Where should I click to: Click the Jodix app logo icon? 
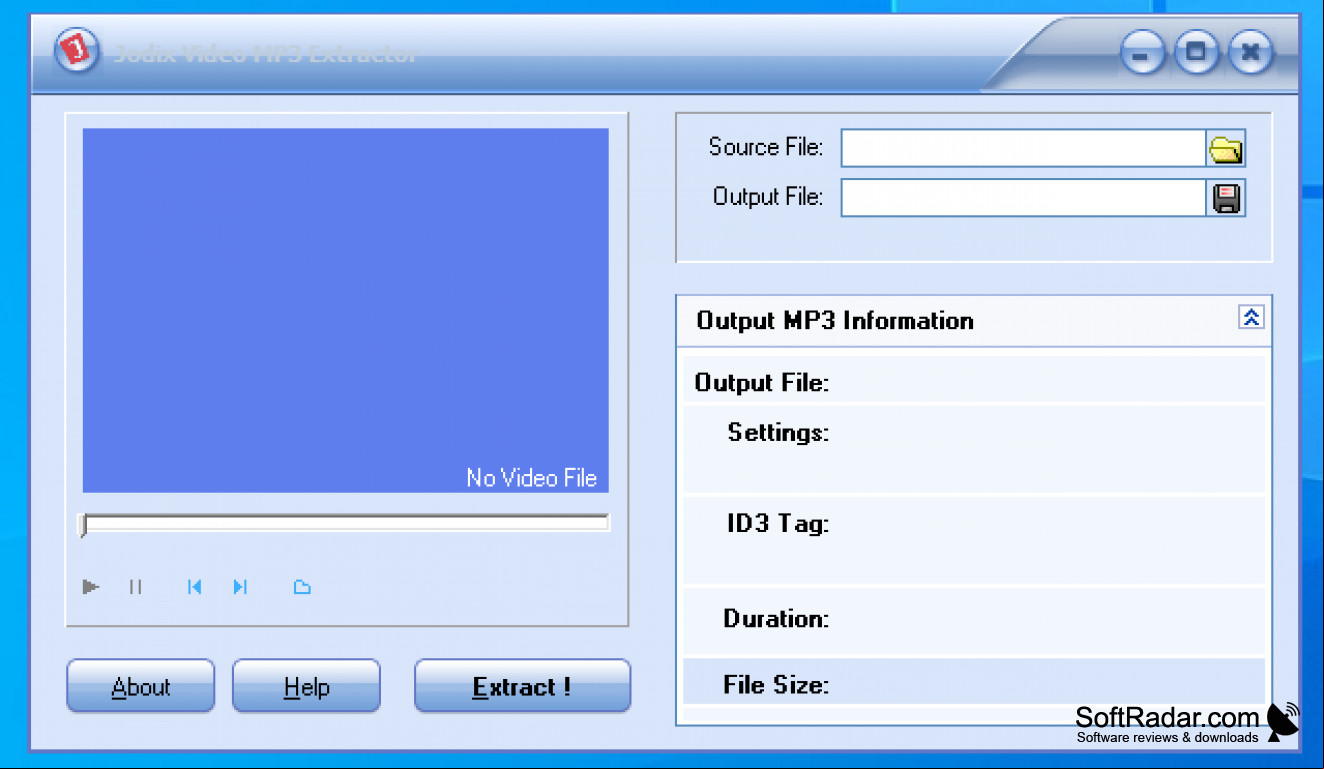77,50
